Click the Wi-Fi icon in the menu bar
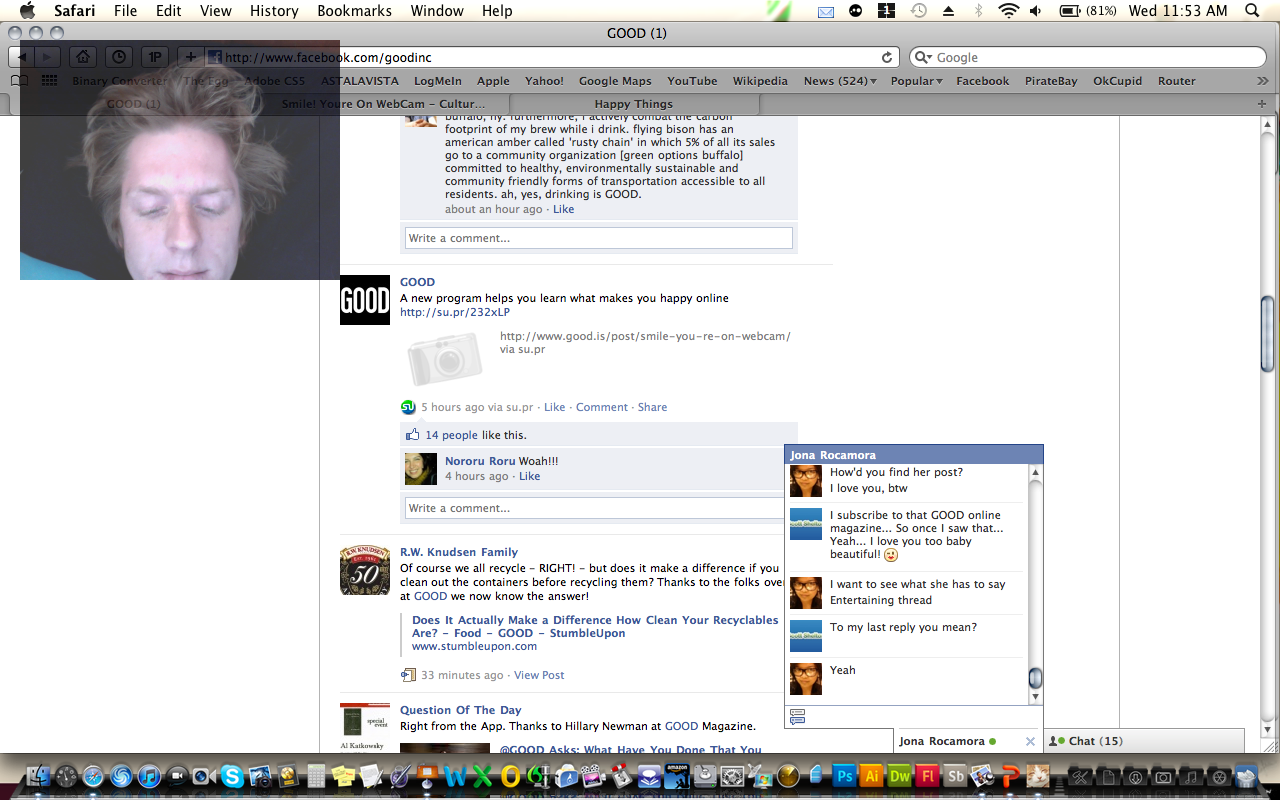The height and width of the screenshot is (800, 1280). pos(1008,11)
